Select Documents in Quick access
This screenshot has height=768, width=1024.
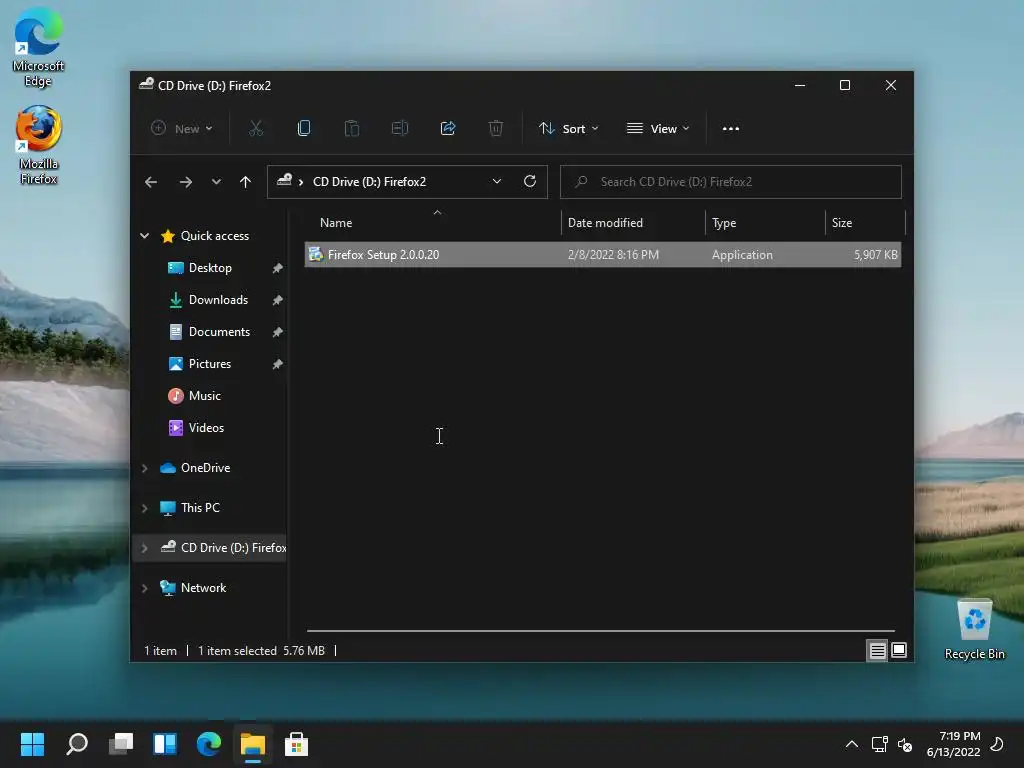click(x=219, y=332)
